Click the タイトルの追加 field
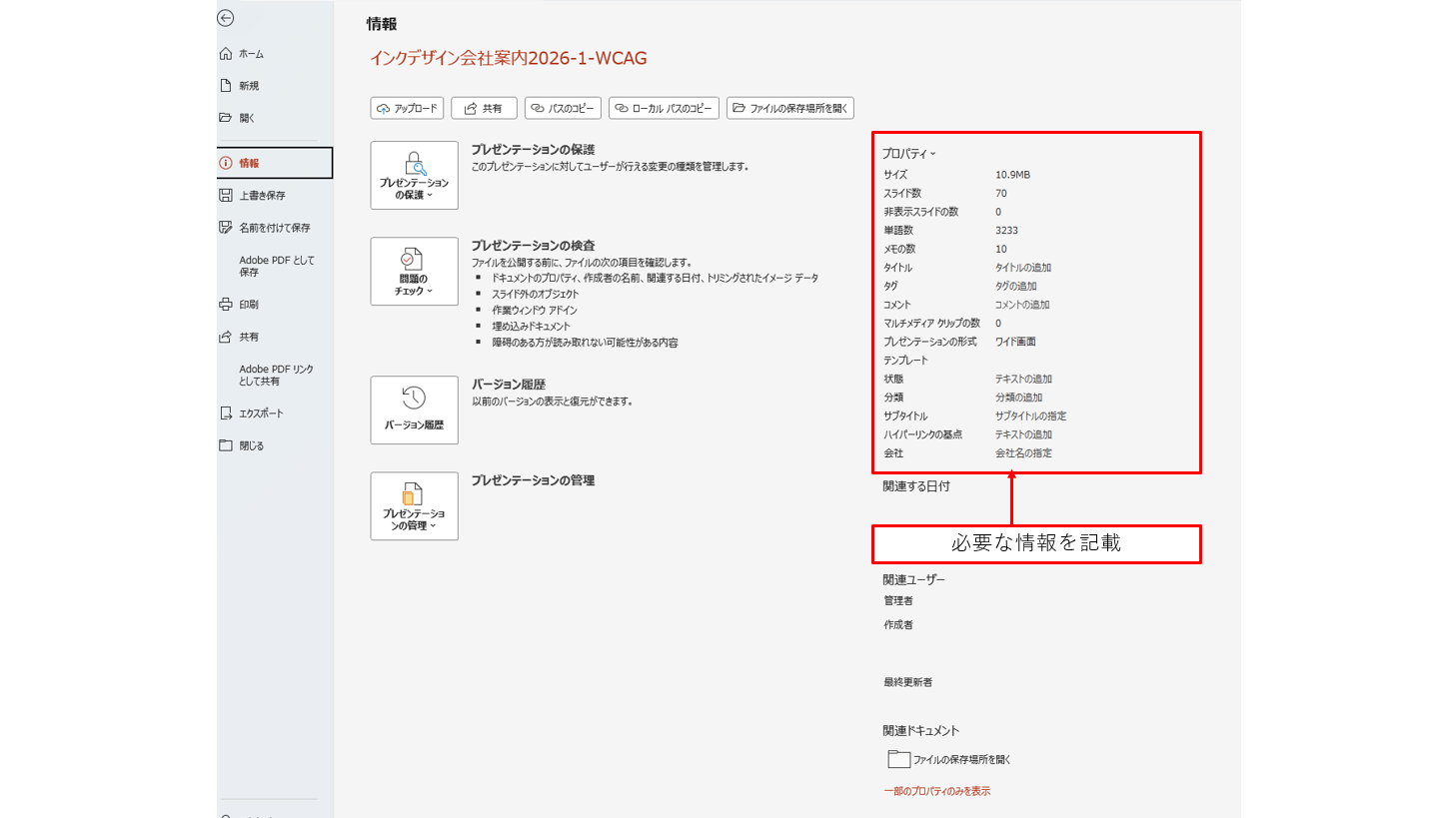The width and height of the screenshot is (1456, 818). (x=1022, y=268)
